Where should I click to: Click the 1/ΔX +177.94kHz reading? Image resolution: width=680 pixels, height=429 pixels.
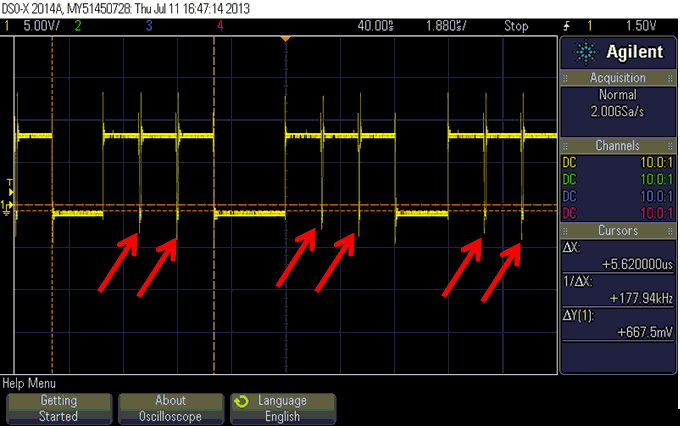point(618,290)
